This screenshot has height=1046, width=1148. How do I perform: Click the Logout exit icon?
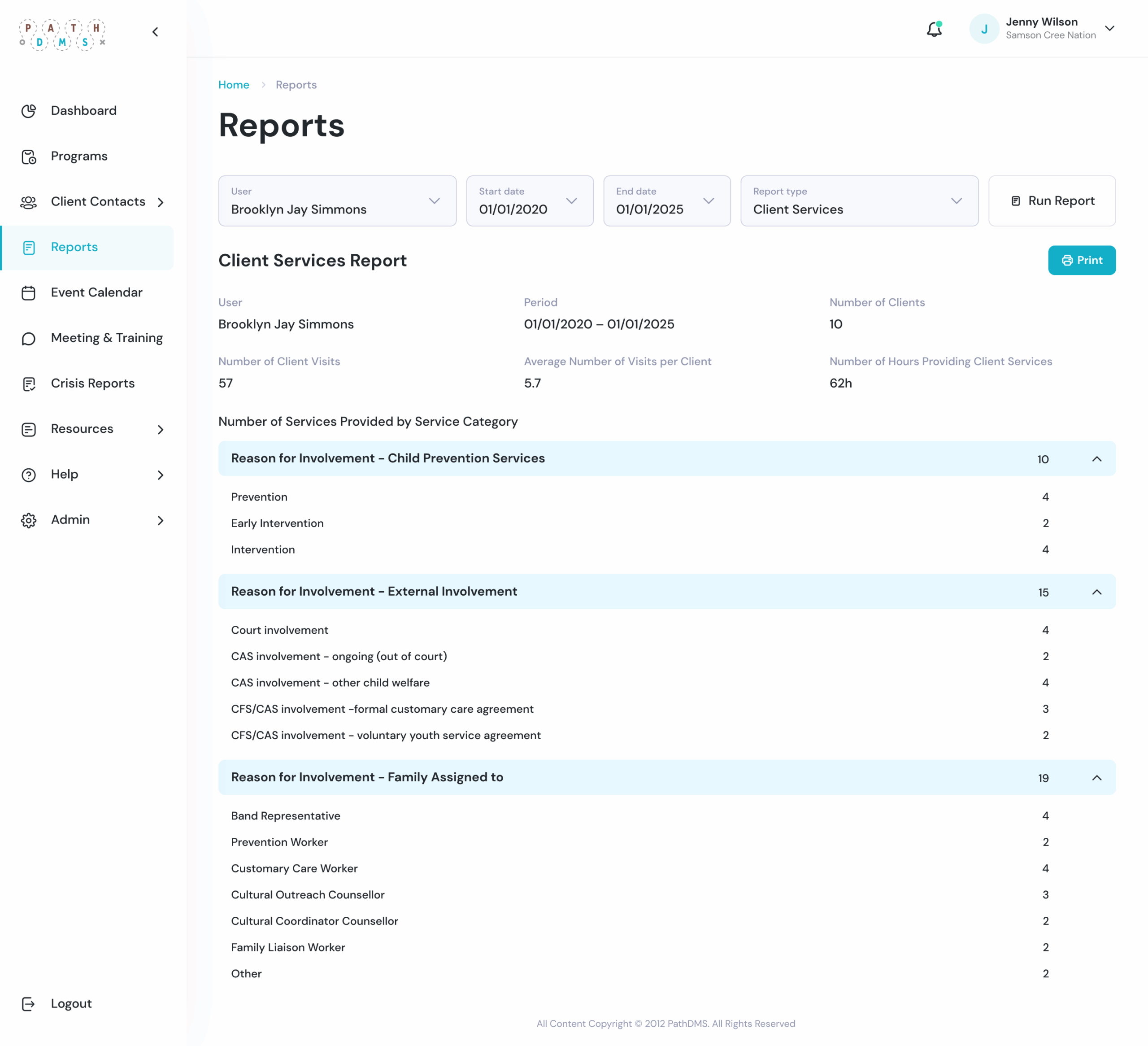(x=28, y=1004)
